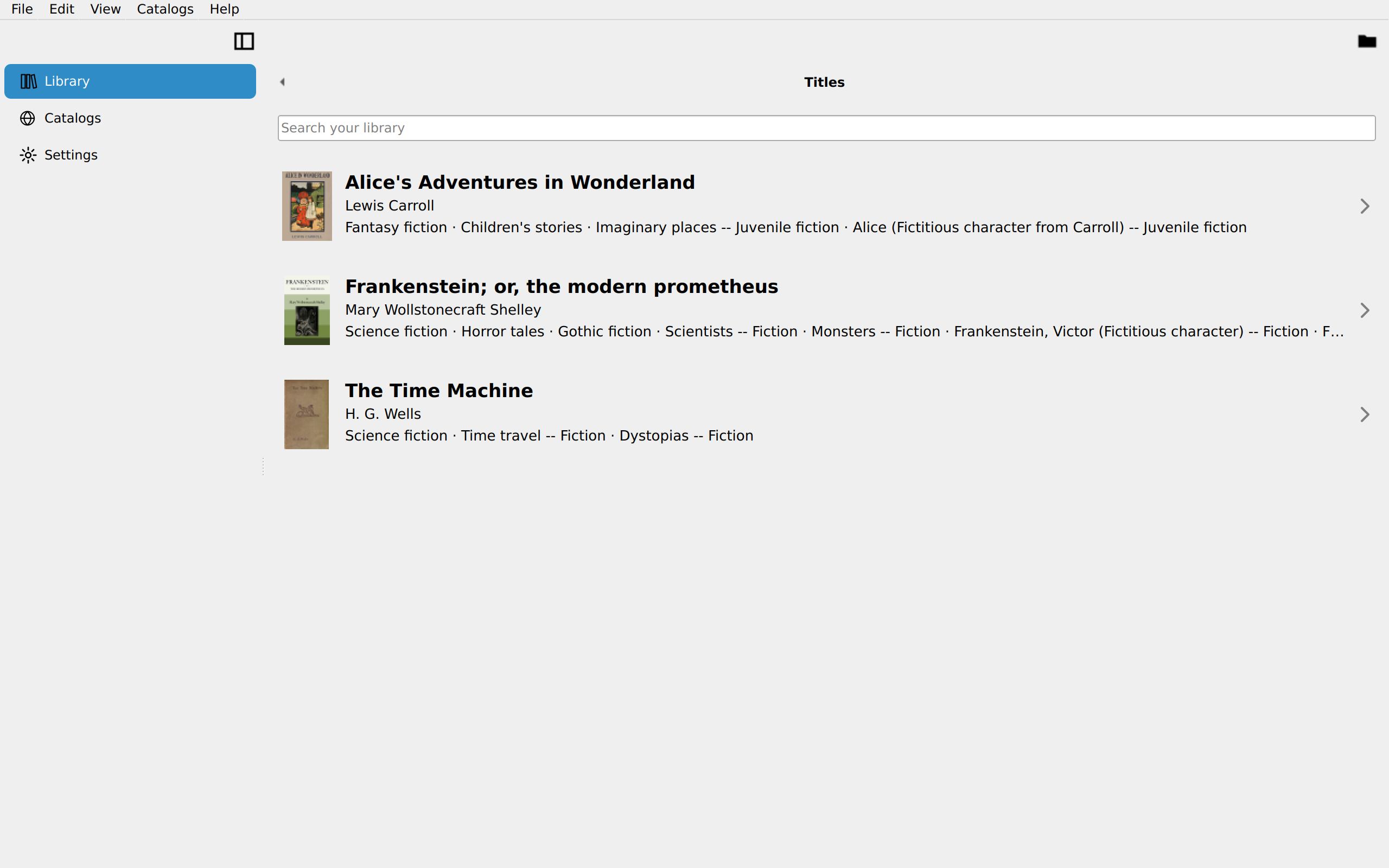The image size is (1389, 868).
Task: Click Alice's Adventures in Wonderland cover thumbnail
Action: pyautogui.click(x=307, y=206)
